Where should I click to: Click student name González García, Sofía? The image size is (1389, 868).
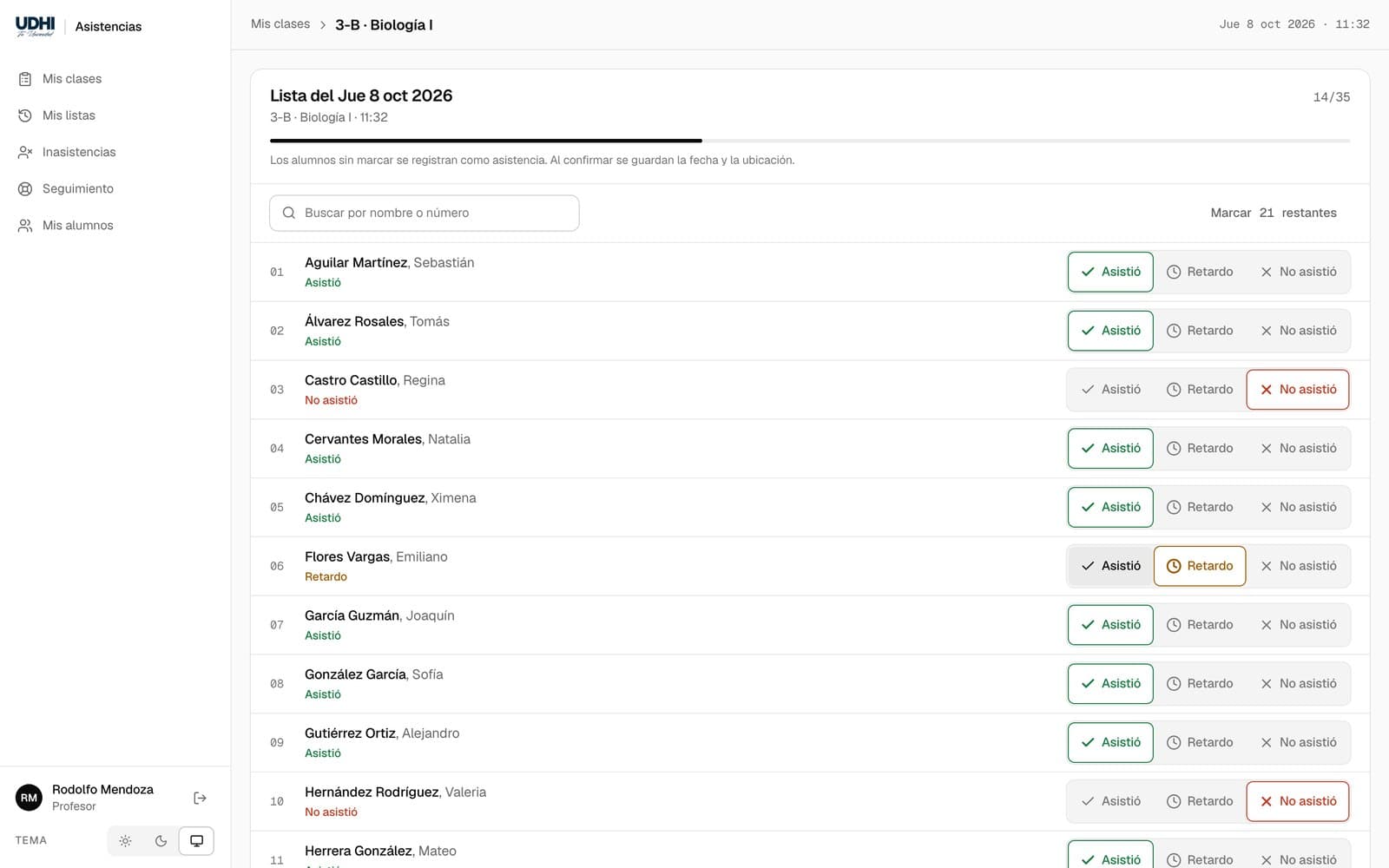374,674
